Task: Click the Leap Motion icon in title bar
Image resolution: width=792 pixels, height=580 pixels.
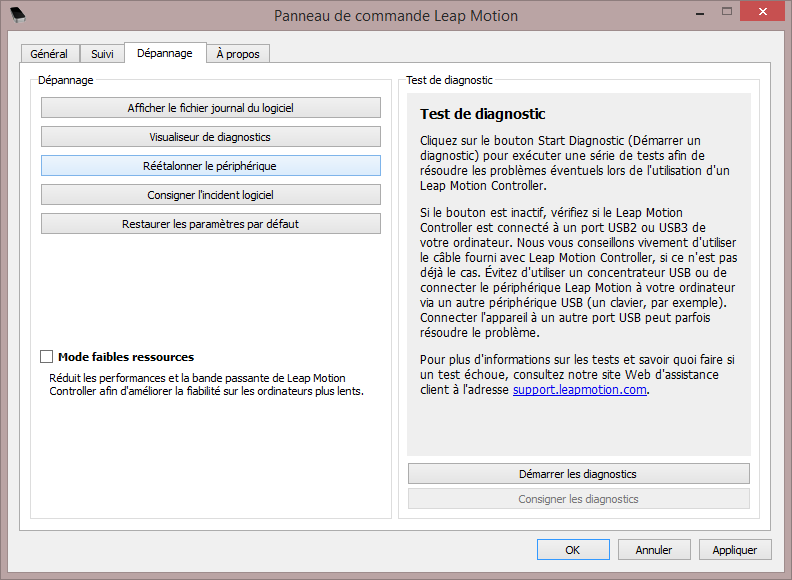Action: [18, 15]
